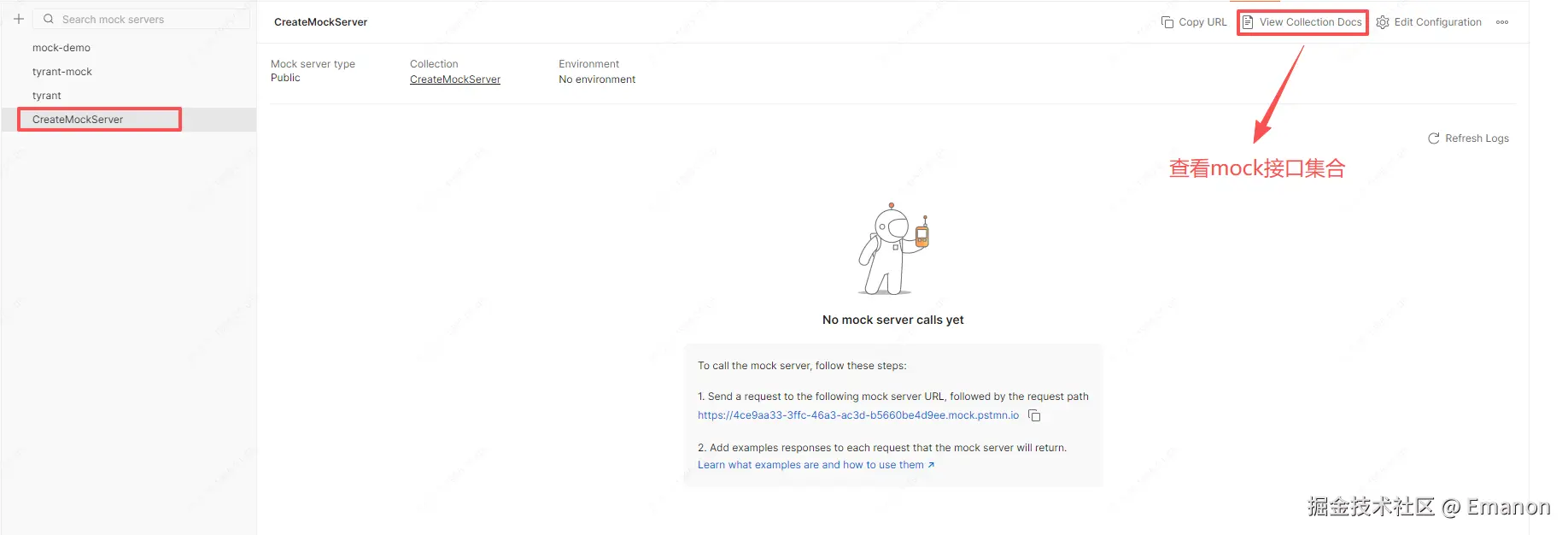The width and height of the screenshot is (1568, 535).
Task: Select the tyrant mock server
Action: [47, 96]
